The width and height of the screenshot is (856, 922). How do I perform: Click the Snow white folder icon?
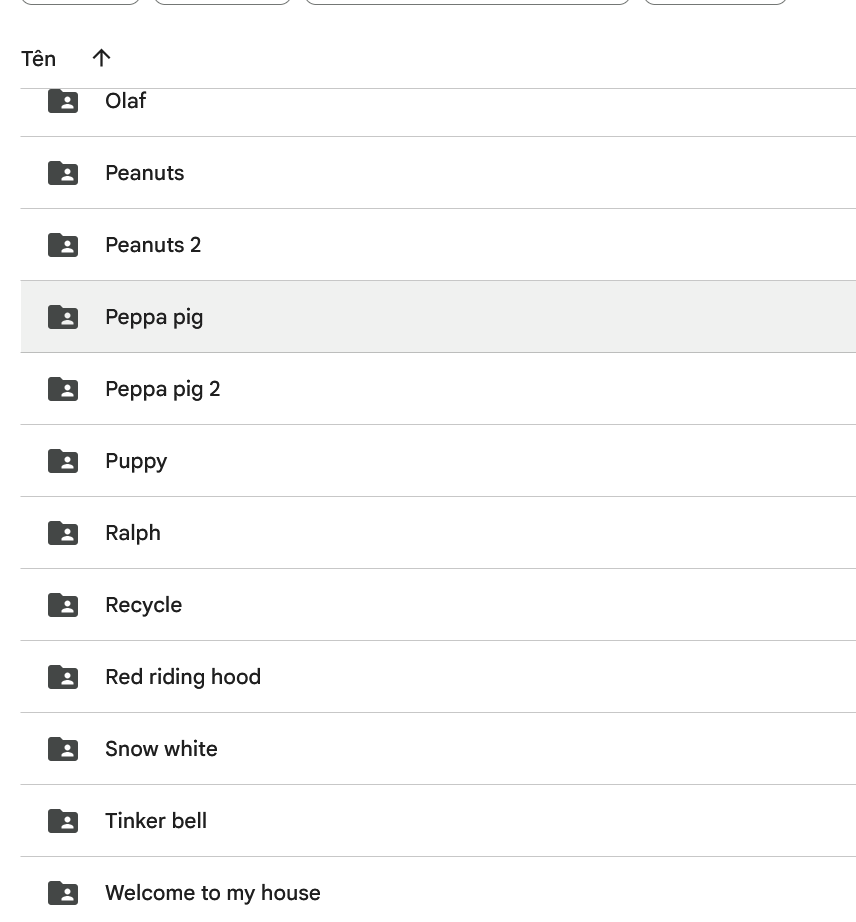click(x=63, y=749)
